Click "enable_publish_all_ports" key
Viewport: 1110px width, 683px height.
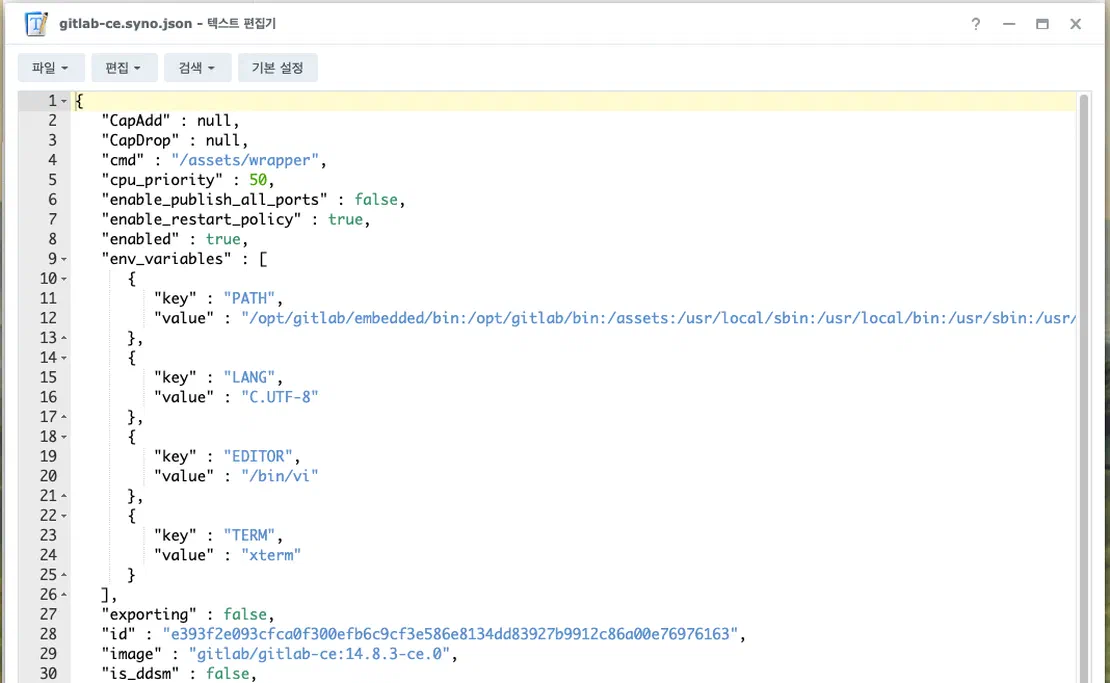214,200
